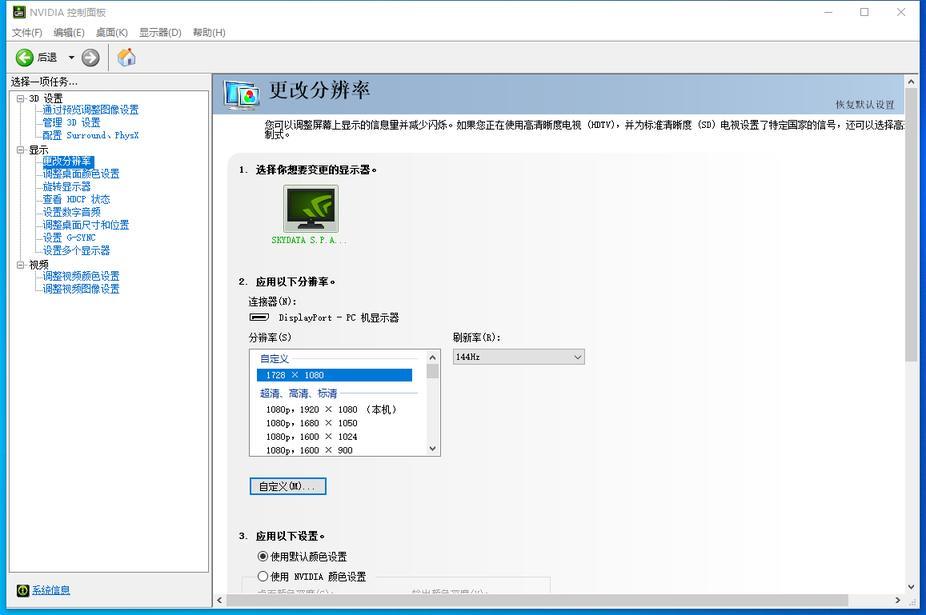Open 调整视频颜色设置 page
Screen dimensions: 926x615
pos(81,276)
